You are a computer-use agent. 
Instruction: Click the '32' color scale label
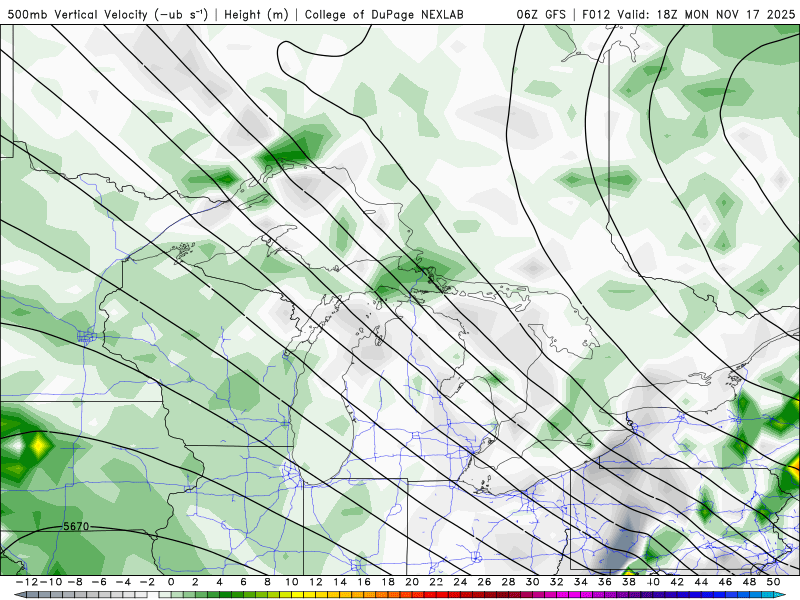[557, 582]
